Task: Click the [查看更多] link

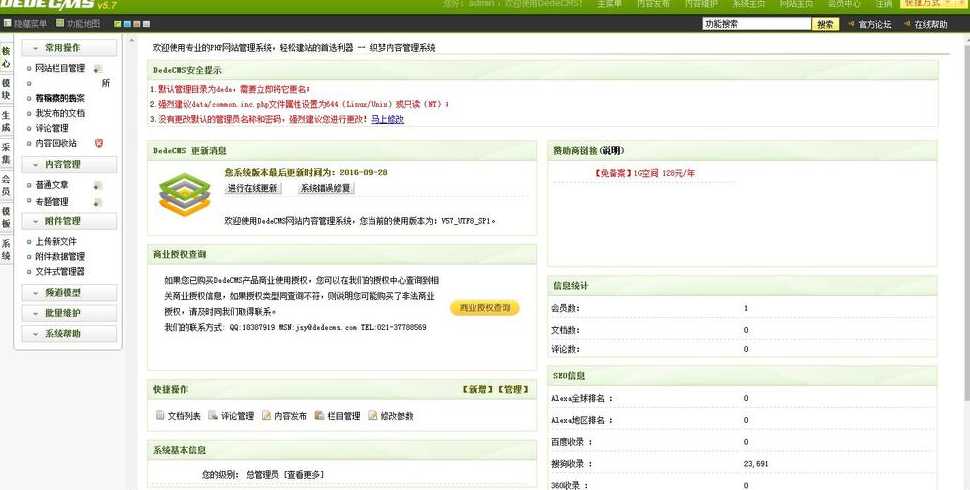Action: (304, 475)
